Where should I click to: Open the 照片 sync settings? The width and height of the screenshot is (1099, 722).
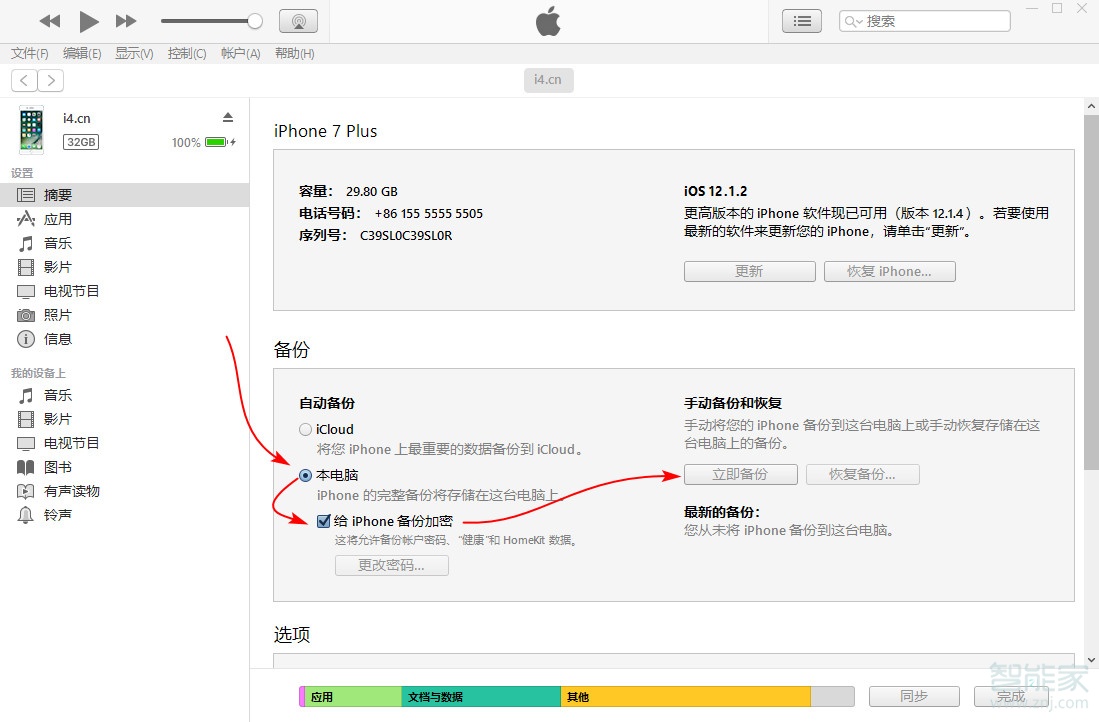(57, 315)
